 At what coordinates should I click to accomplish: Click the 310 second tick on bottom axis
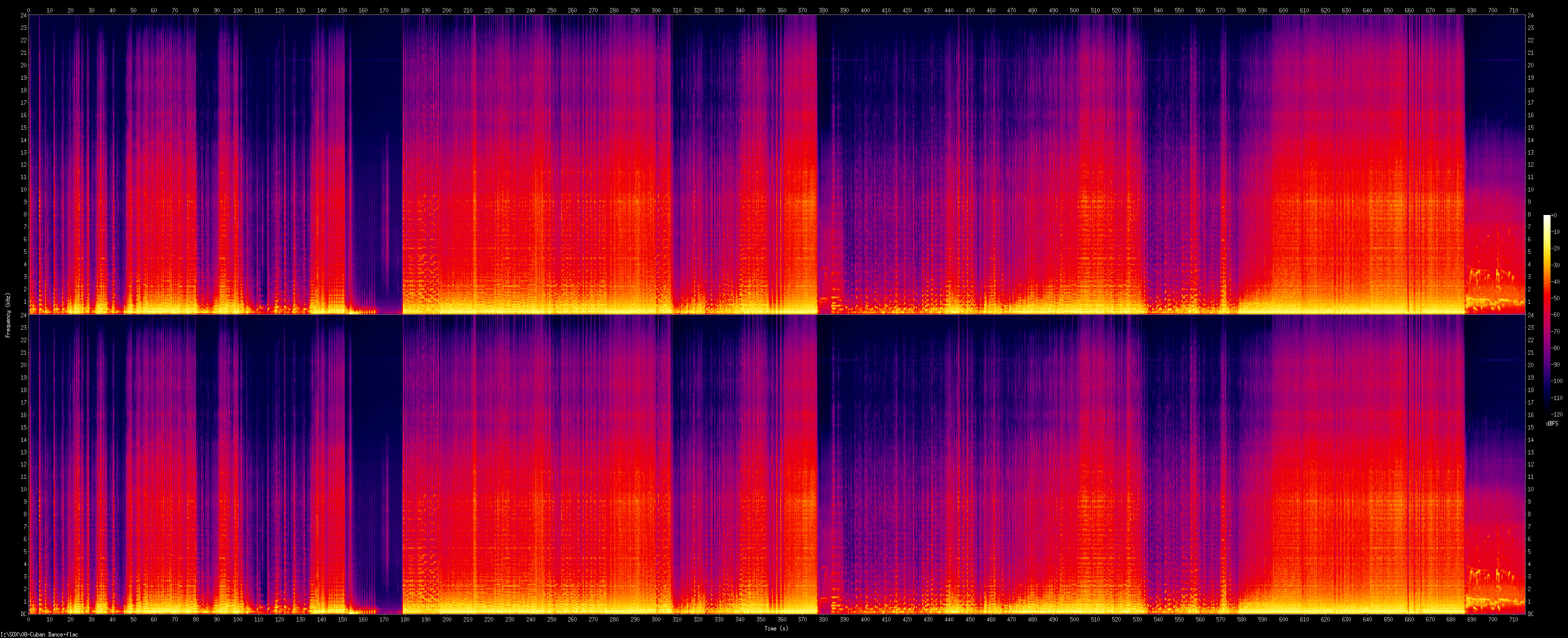pyautogui.click(x=677, y=620)
